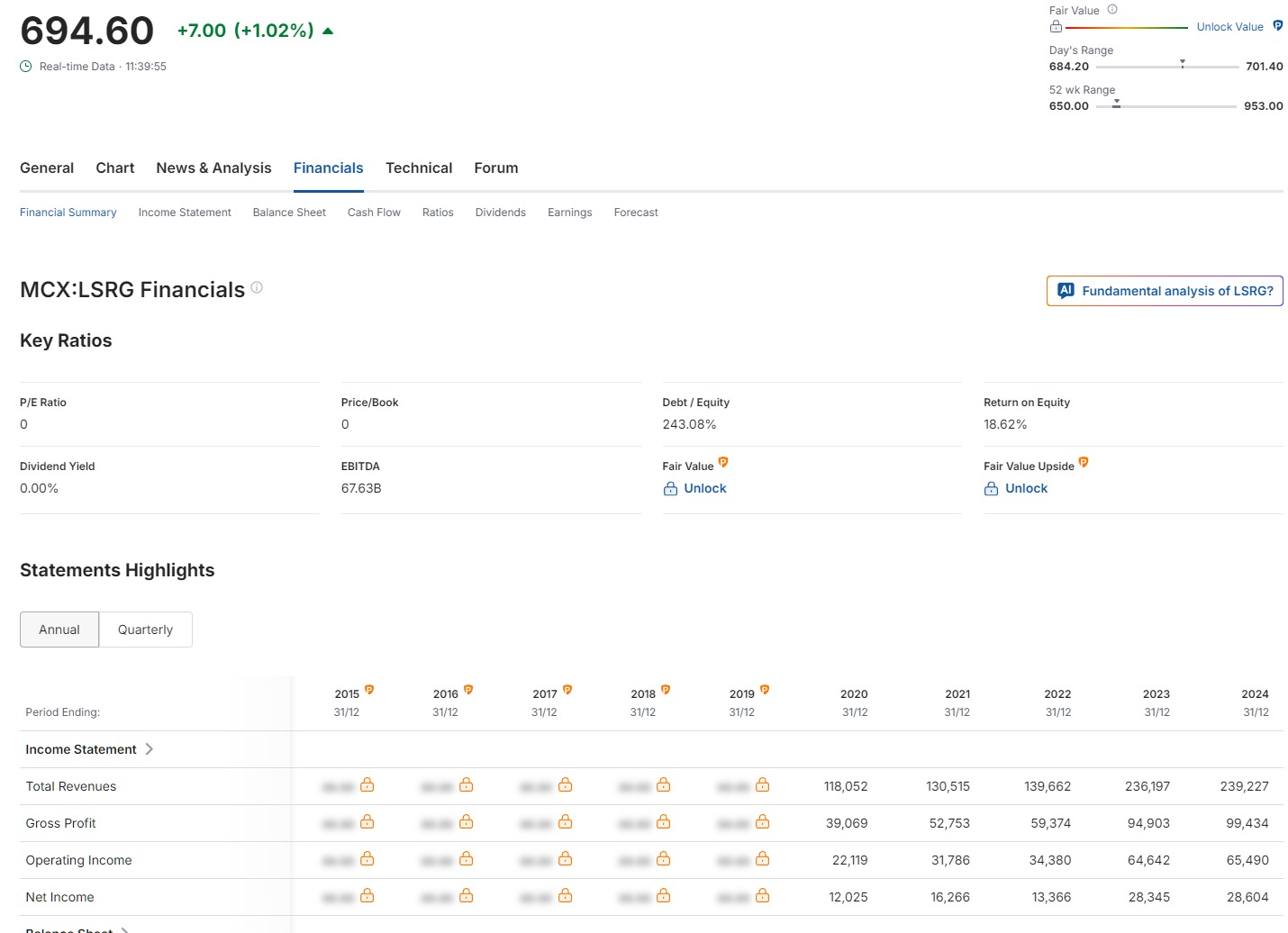Click the lock icon left of Fair Value gauge
This screenshot has height=933, width=1288.
coord(1056,27)
